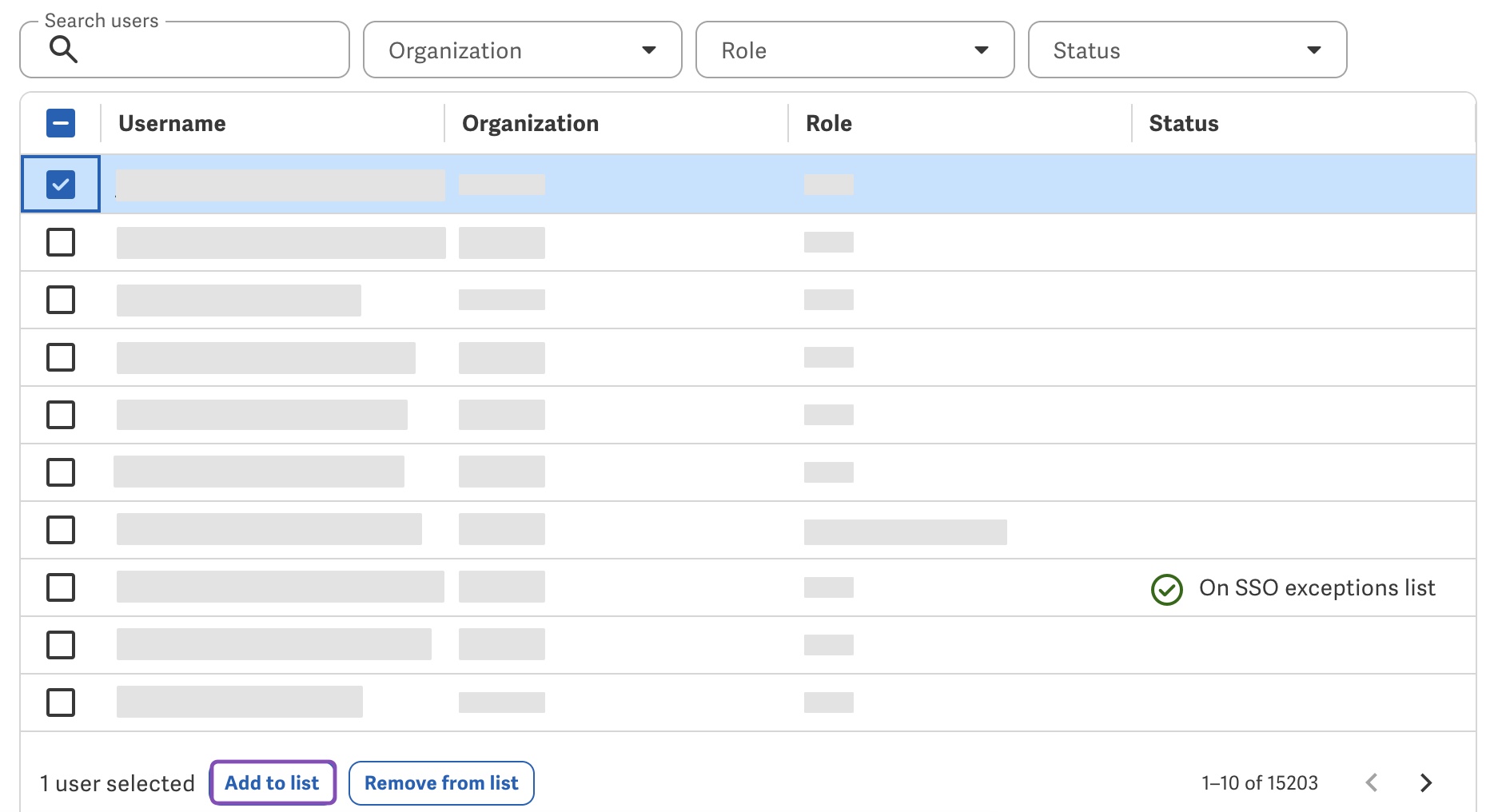Uncheck the checked first row checkbox
Viewport: 1490px width, 812px height.
click(61, 185)
